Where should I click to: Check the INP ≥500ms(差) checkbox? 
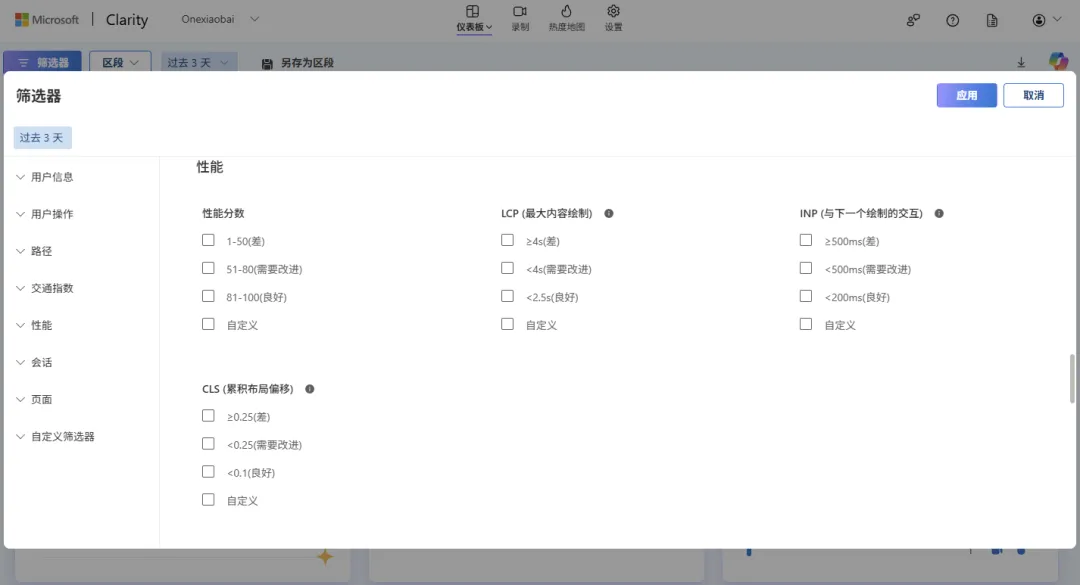[805, 240]
